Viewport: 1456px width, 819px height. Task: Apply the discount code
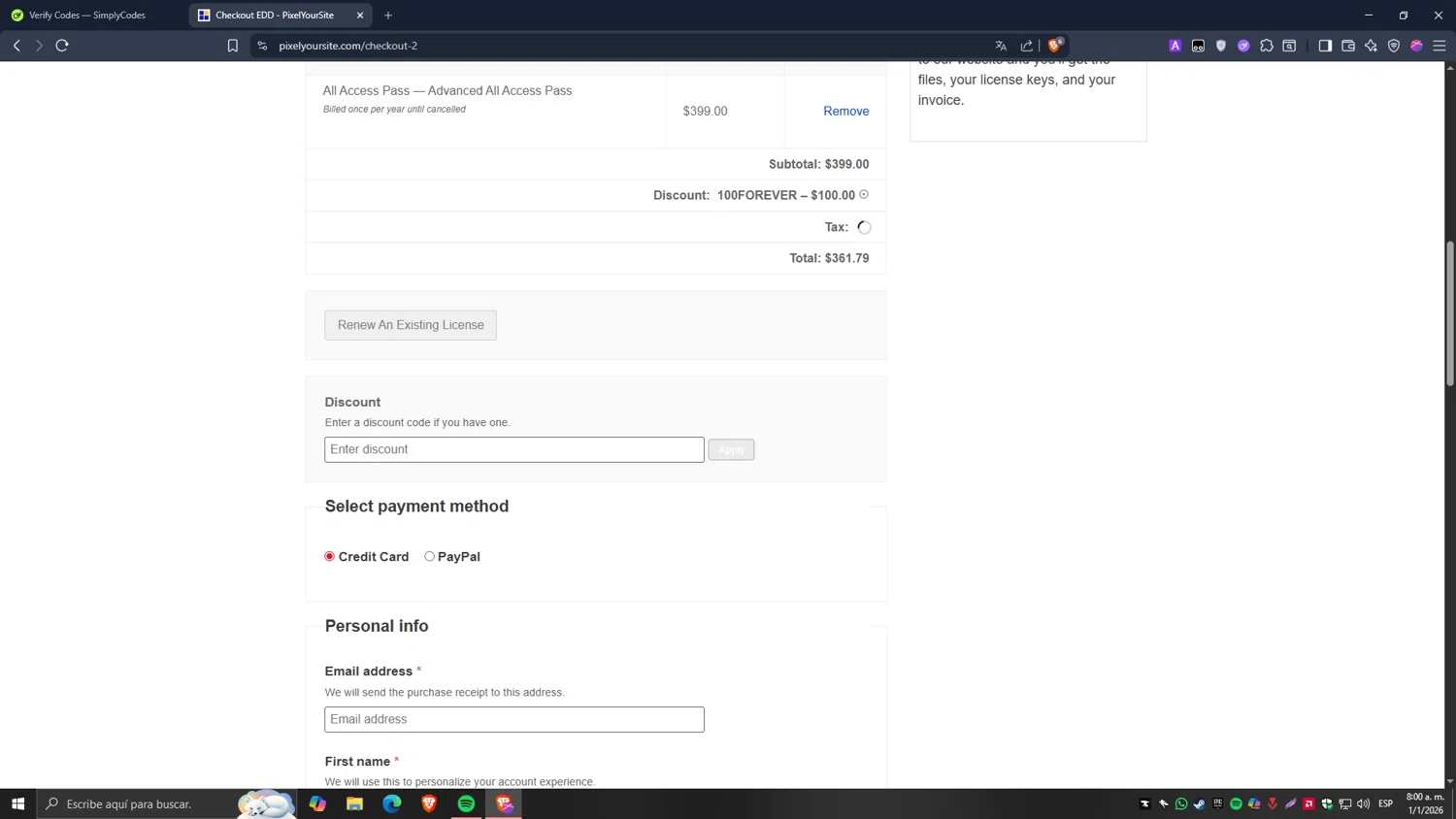click(x=731, y=449)
